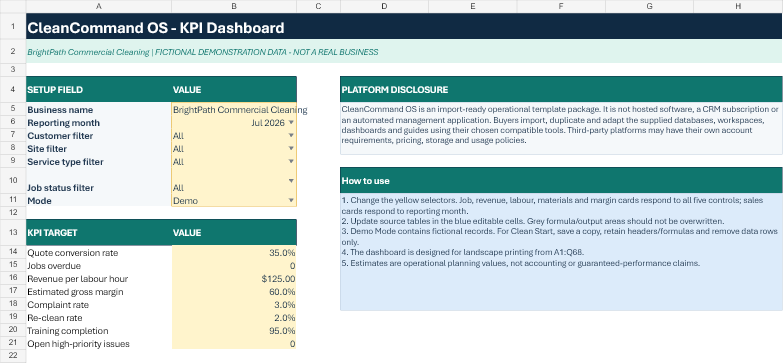The image size is (783, 363).
Task: Click the 'KPI TARGET' header cell
Action: (x=99, y=232)
